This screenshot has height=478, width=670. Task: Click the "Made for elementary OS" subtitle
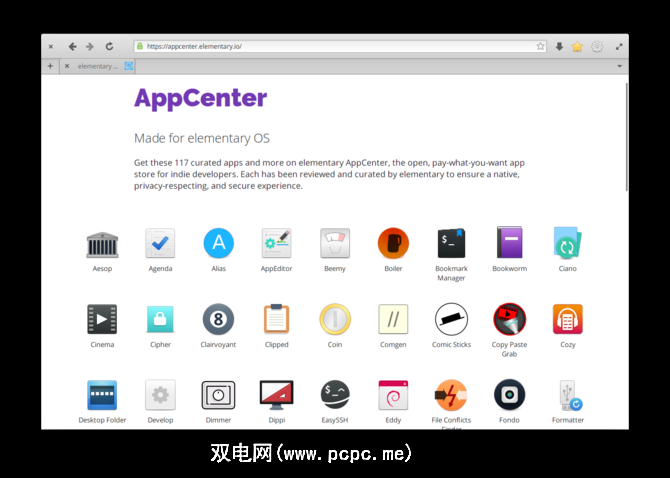pos(202,138)
